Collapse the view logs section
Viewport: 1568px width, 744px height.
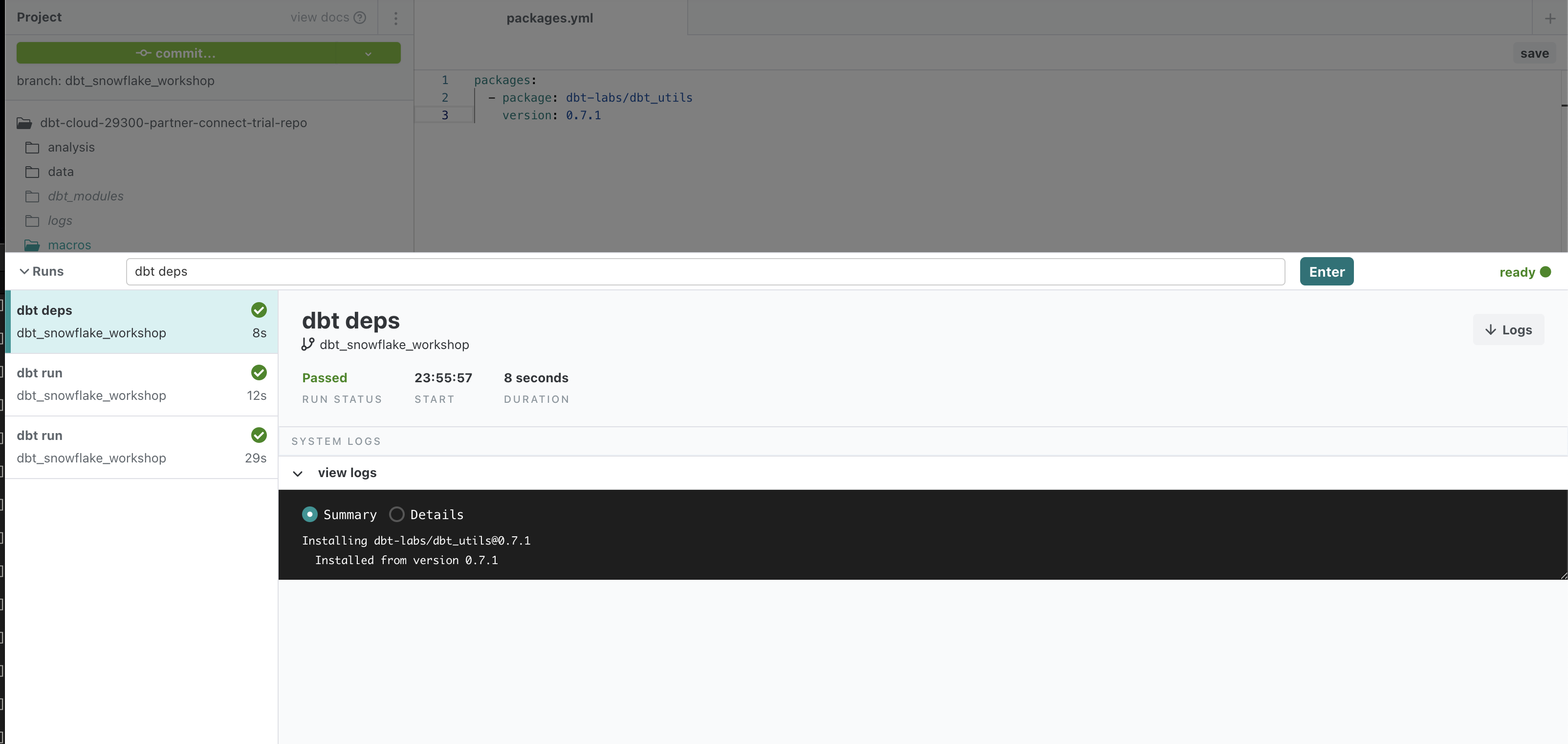298,473
